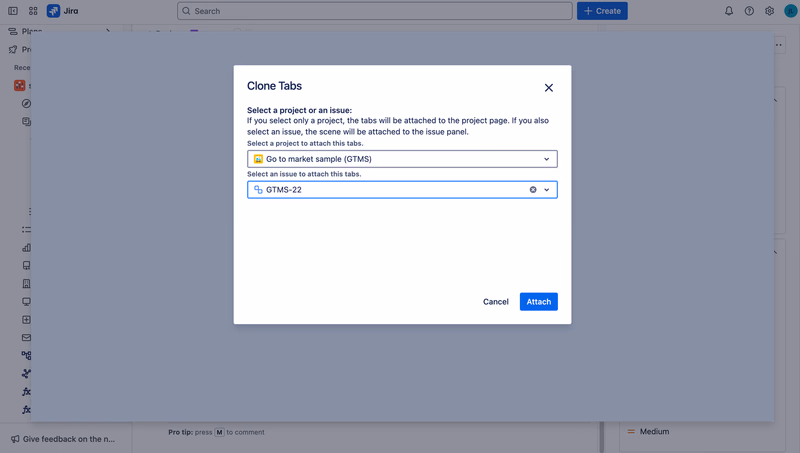
Task: Click the Go to market project icon
Action: click(x=258, y=159)
